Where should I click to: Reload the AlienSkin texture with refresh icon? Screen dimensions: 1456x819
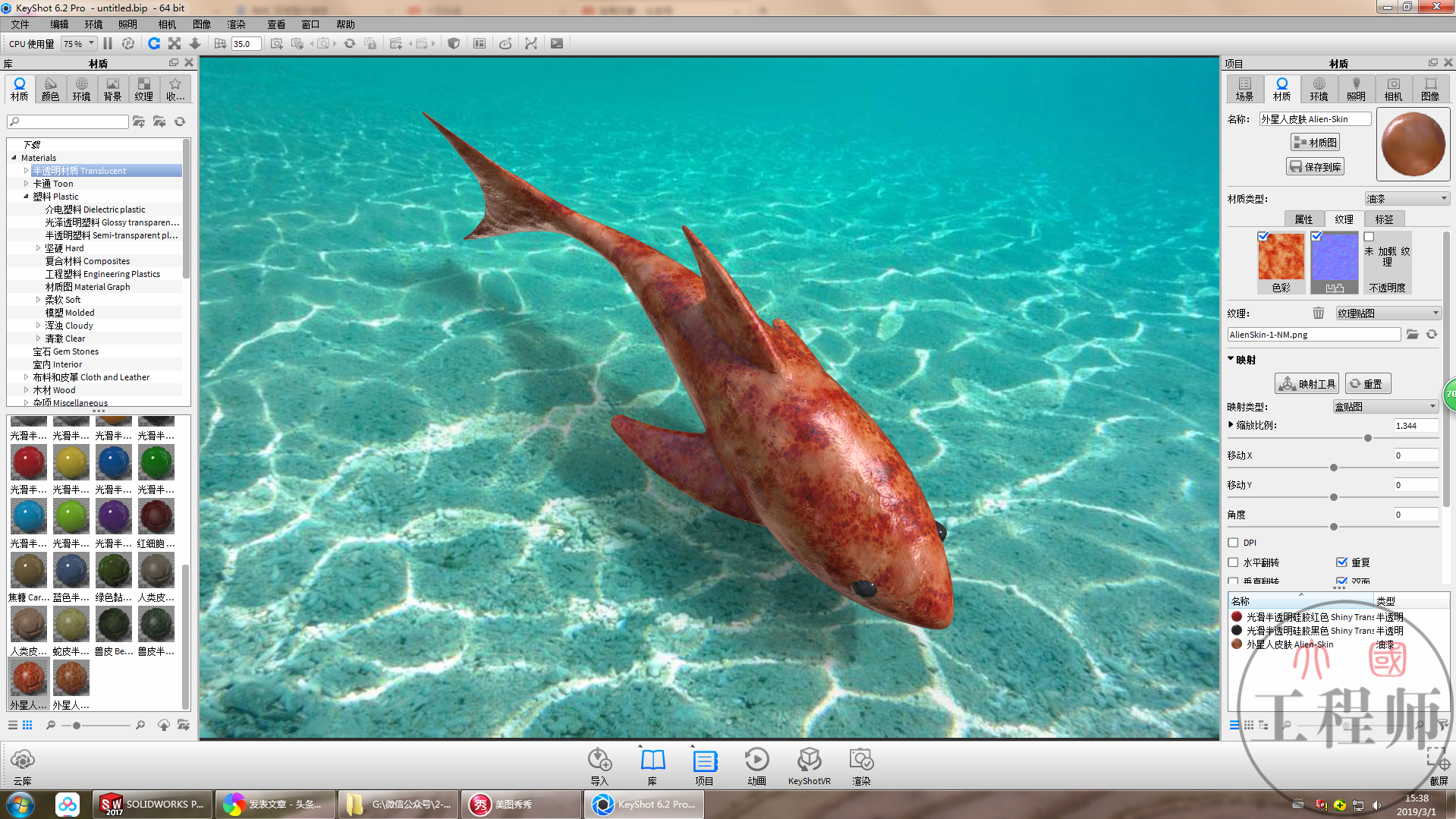(x=1432, y=335)
